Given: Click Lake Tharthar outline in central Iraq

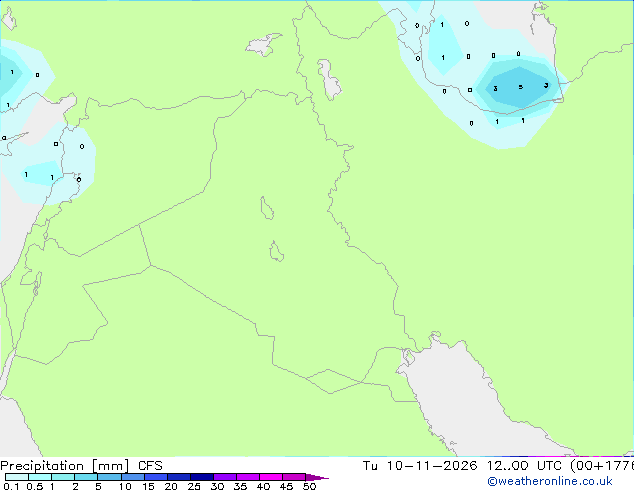Looking at the screenshot, I should click(x=266, y=208).
